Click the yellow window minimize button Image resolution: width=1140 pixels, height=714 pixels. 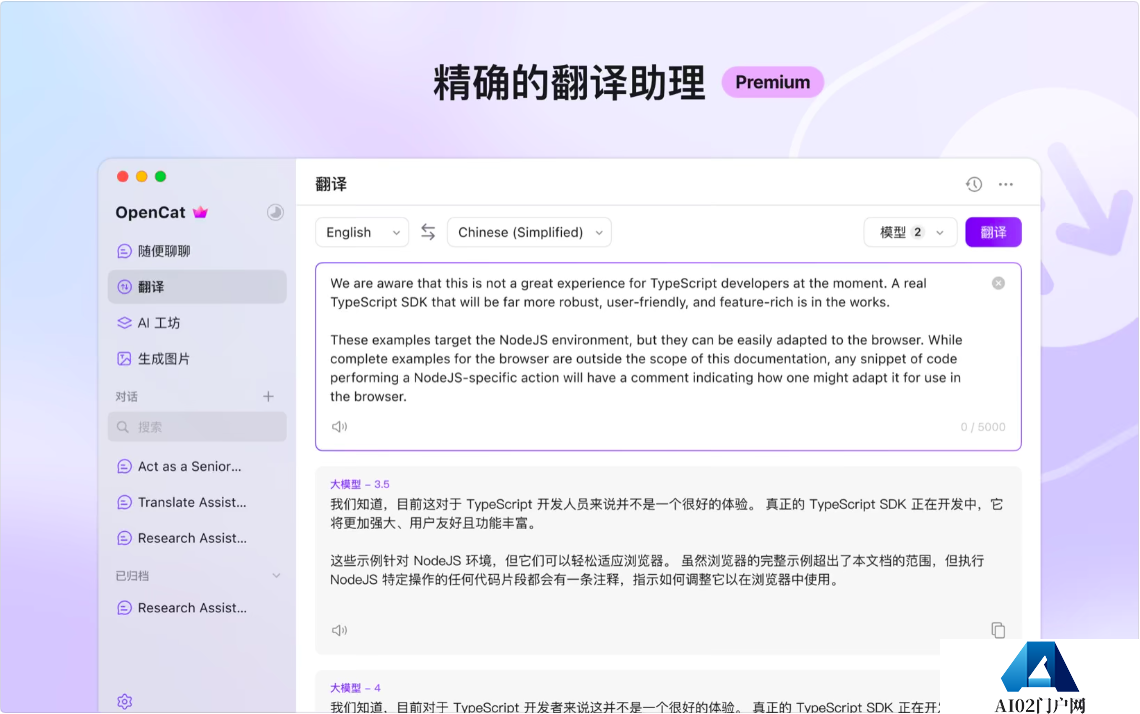tap(142, 177)
